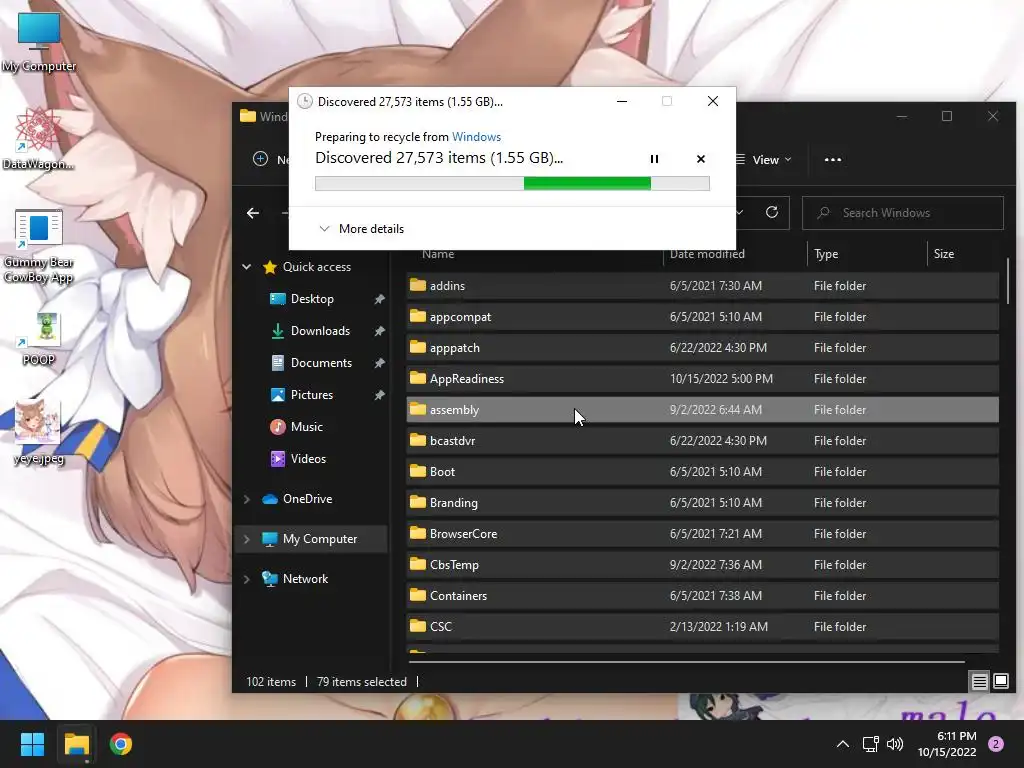Viewport: 1024px width, 768px height.
Task: Expand the OneDrive tree node
Action: point(247,499)
